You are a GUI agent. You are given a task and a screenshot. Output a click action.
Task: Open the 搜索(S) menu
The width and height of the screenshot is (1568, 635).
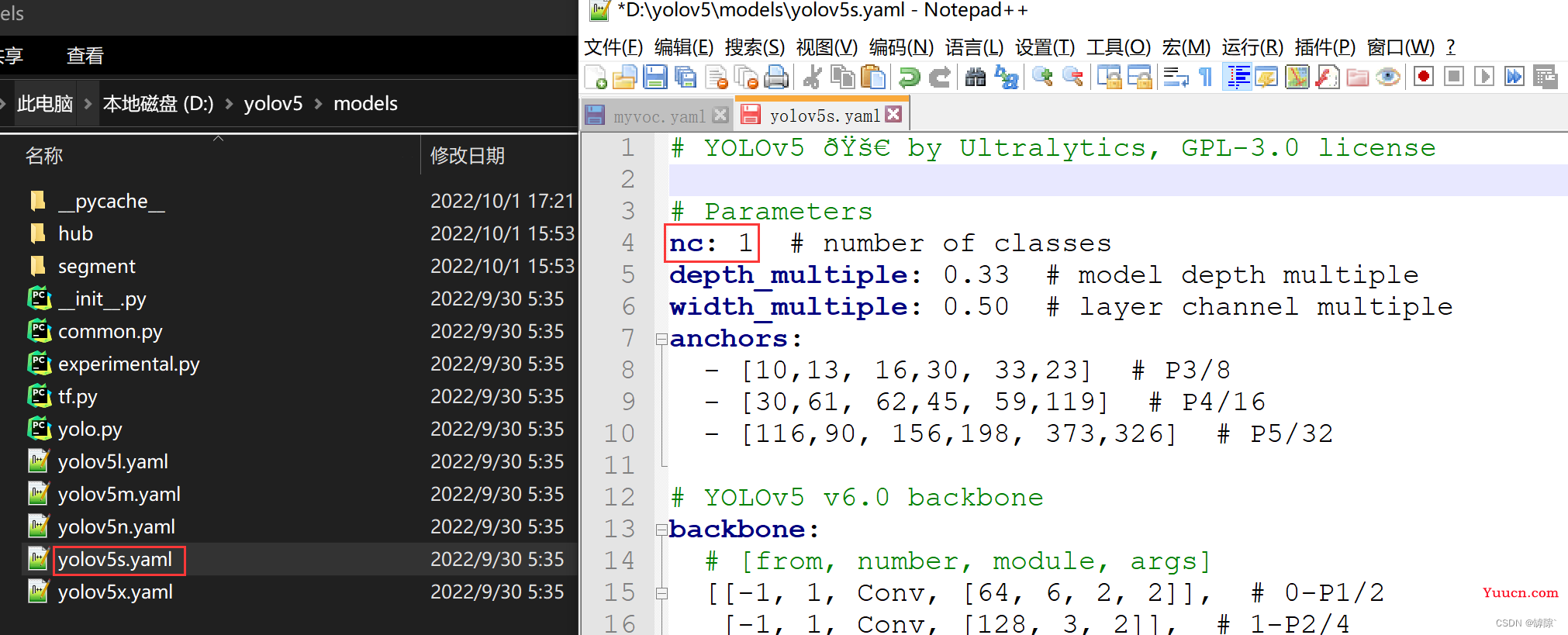click(x=755, y=47)
